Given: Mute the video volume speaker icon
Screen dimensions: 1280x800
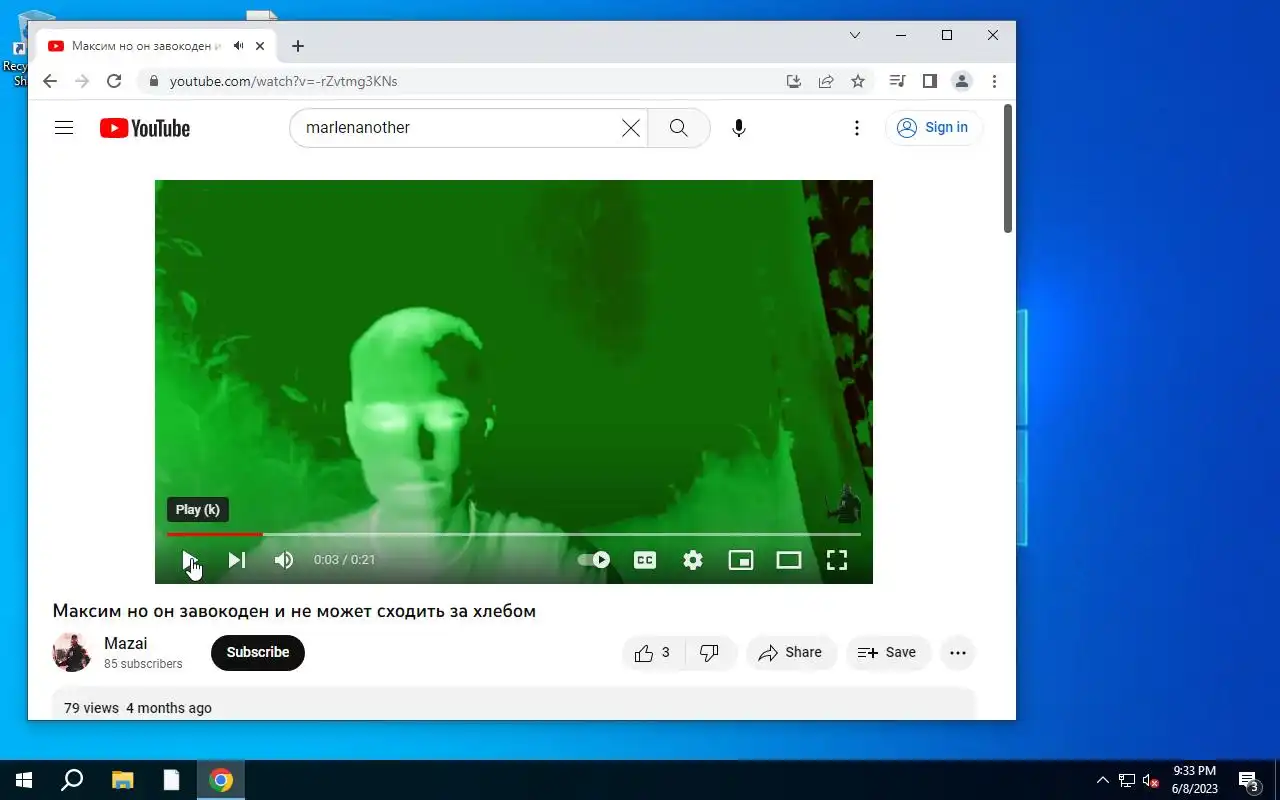Looking at the screenshot, I should point(284,560).
